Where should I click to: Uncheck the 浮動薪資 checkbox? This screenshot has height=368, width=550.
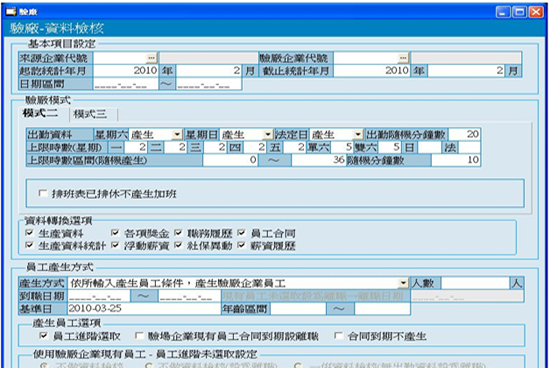tap(115, 245)
